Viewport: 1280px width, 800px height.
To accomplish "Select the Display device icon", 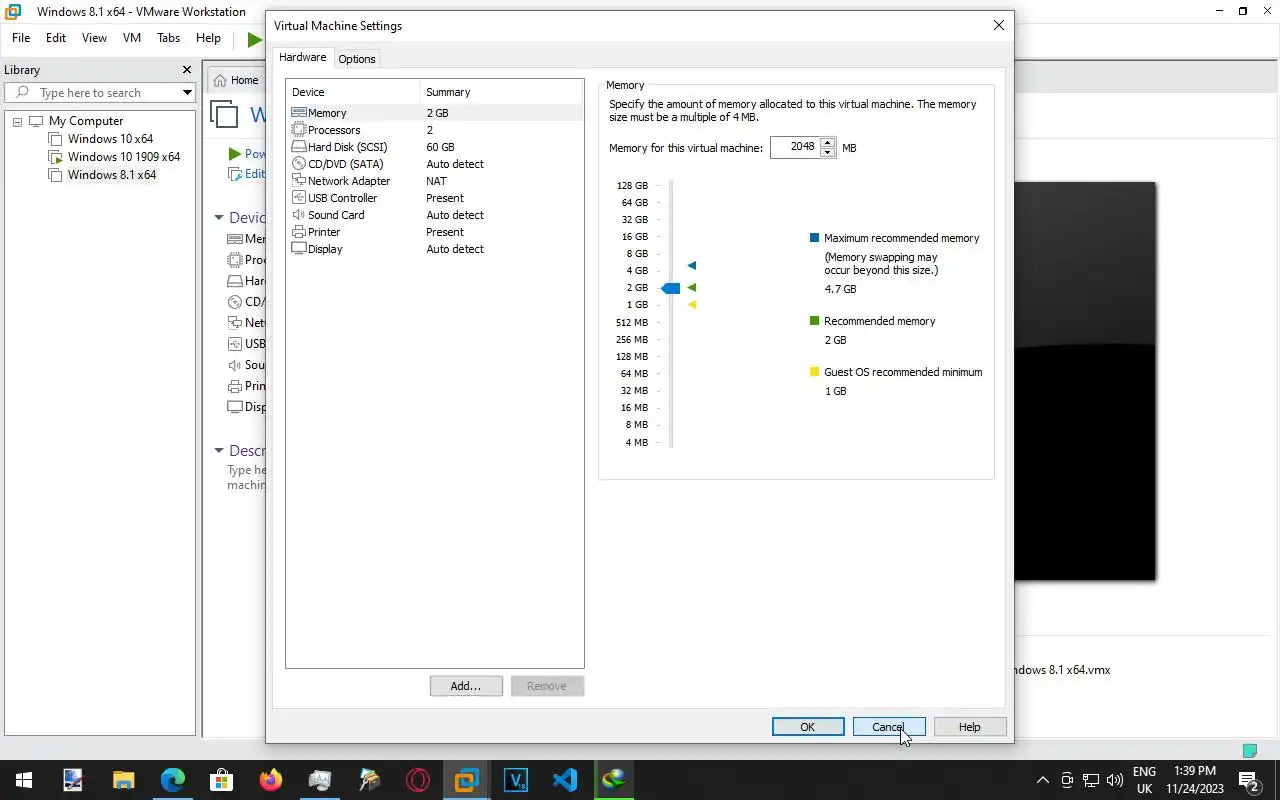I will [298, 249].
